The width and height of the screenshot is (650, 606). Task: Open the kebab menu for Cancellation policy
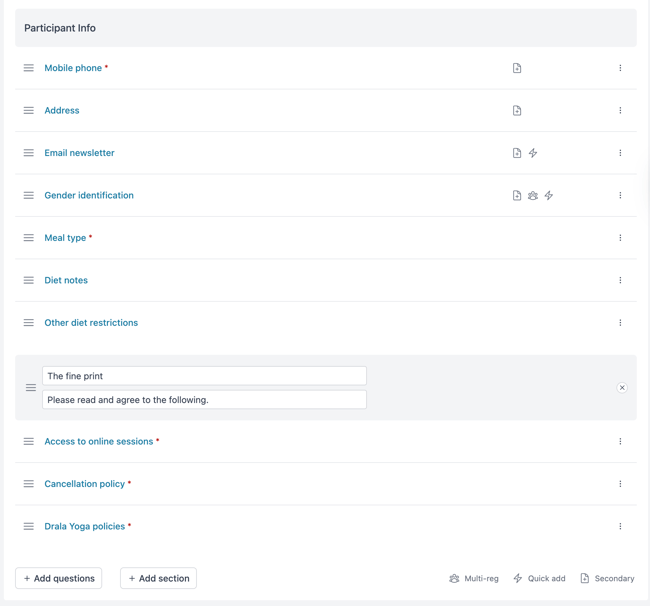(x=620, y=484)
